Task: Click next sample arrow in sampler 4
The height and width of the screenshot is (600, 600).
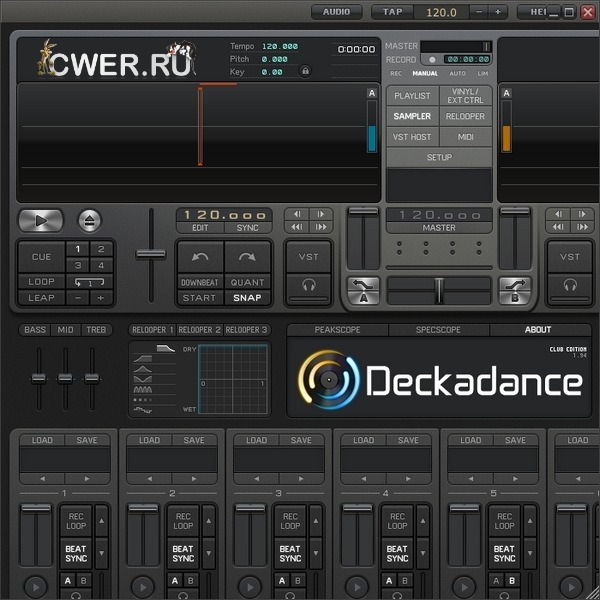Action: [x=410, y=478]
